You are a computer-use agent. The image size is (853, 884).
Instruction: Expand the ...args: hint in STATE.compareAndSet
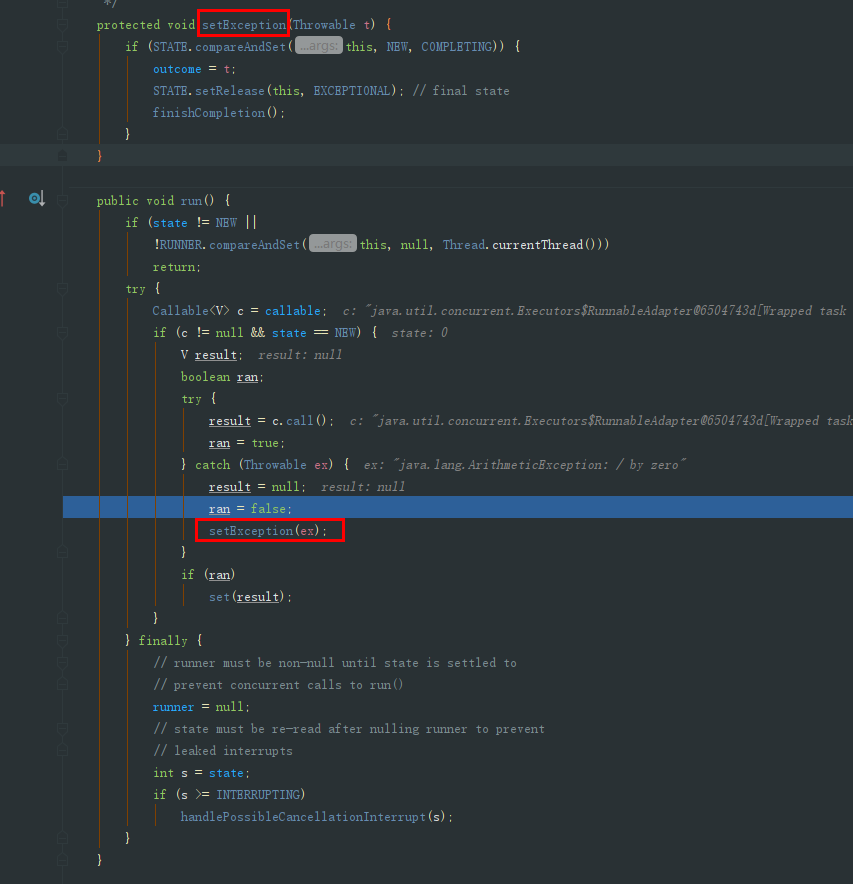point(319,46)
